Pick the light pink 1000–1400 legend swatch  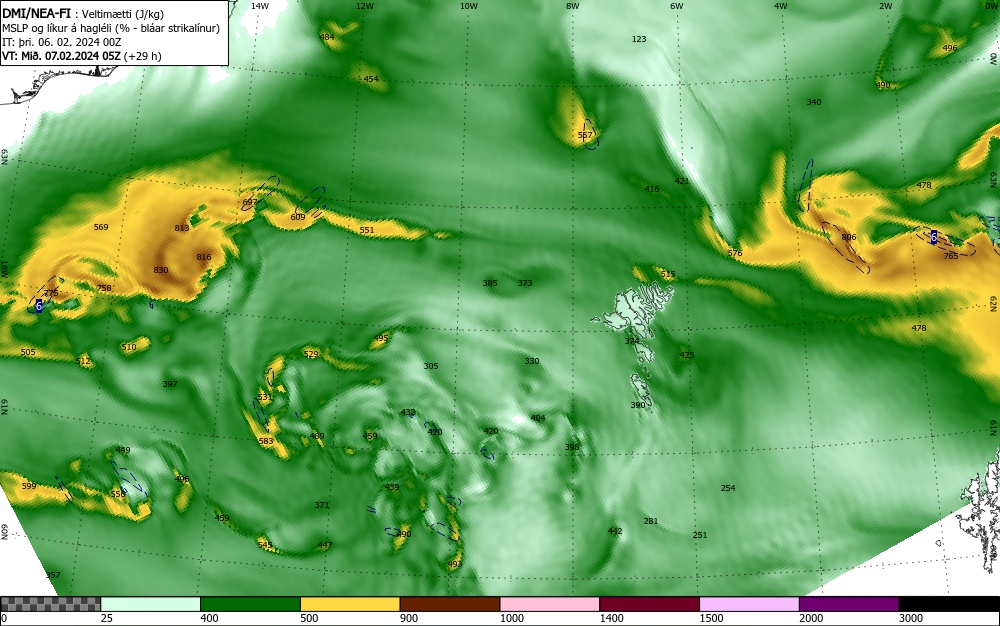pyautogui.click(x=550, y=604)
